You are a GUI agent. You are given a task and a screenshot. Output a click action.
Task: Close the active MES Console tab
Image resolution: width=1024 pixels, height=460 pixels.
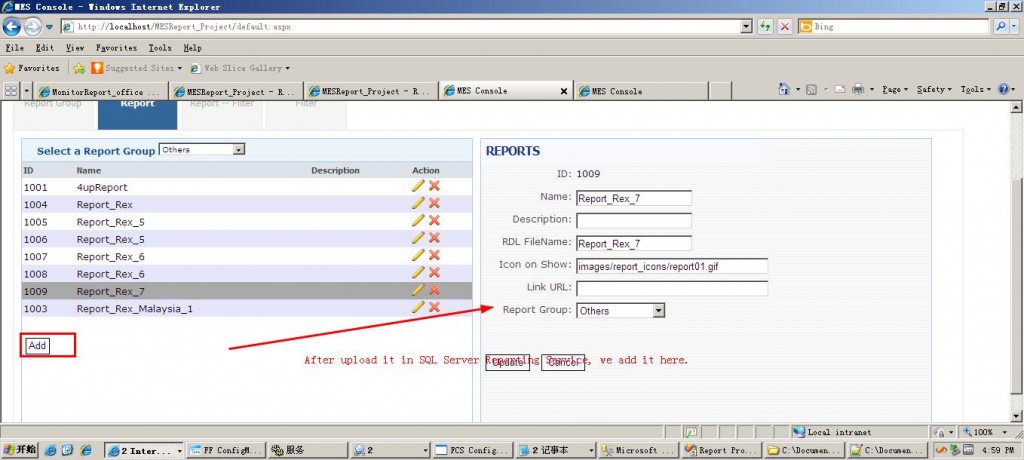pos(564,91)
